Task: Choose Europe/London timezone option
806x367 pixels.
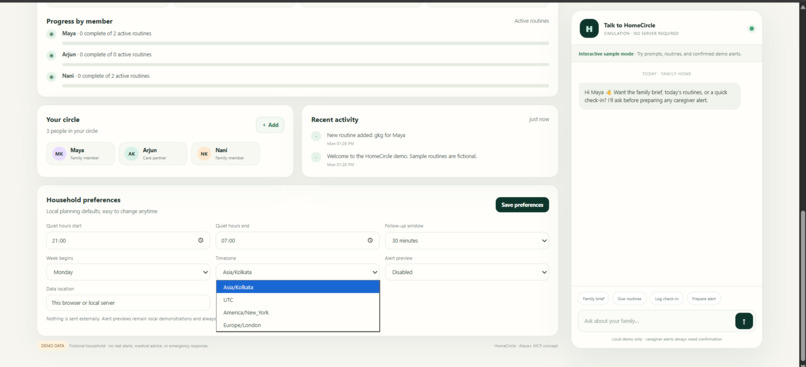Action: point(298,325)
